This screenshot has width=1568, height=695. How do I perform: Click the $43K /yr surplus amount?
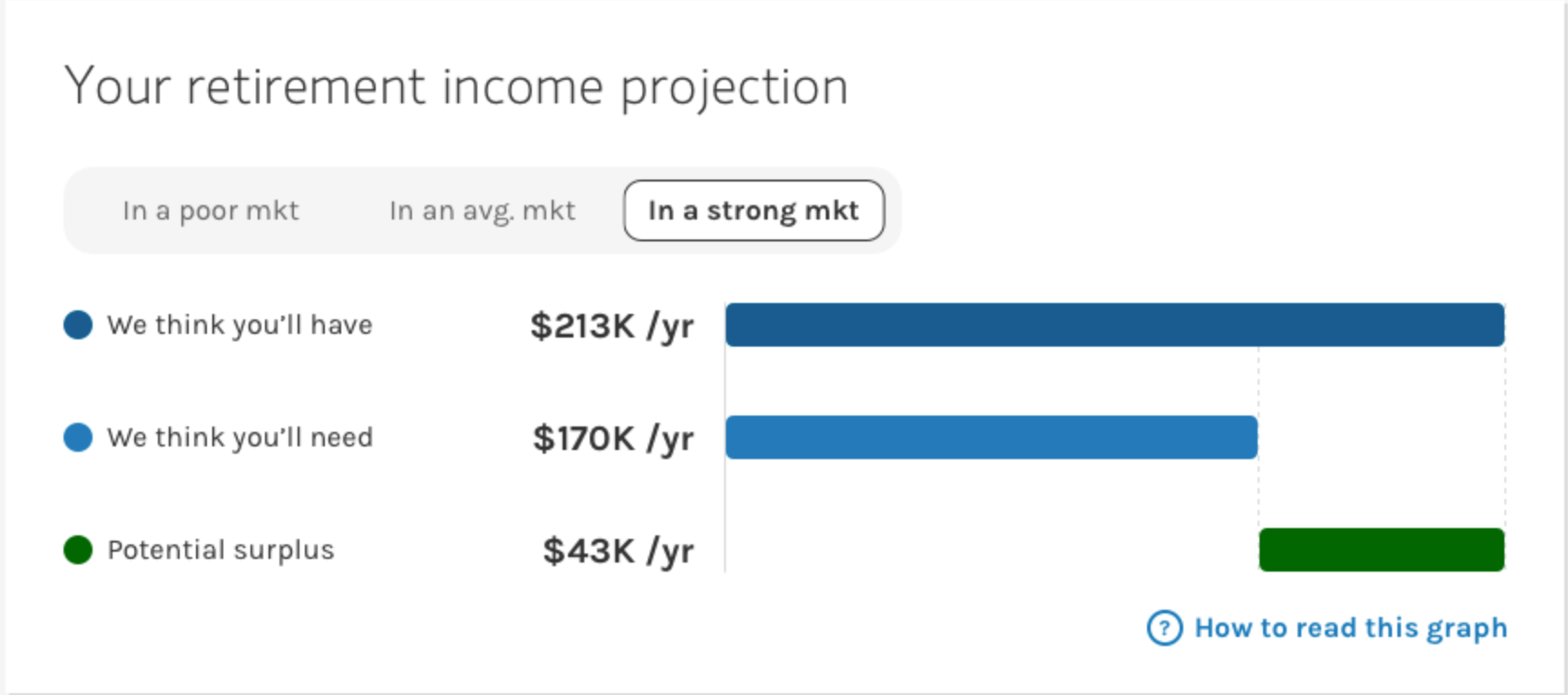pos(619,552)
